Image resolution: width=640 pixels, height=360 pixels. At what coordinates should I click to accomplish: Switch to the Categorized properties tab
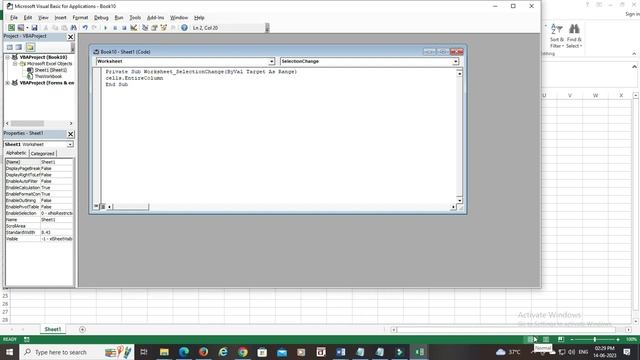tap(42, 153)
